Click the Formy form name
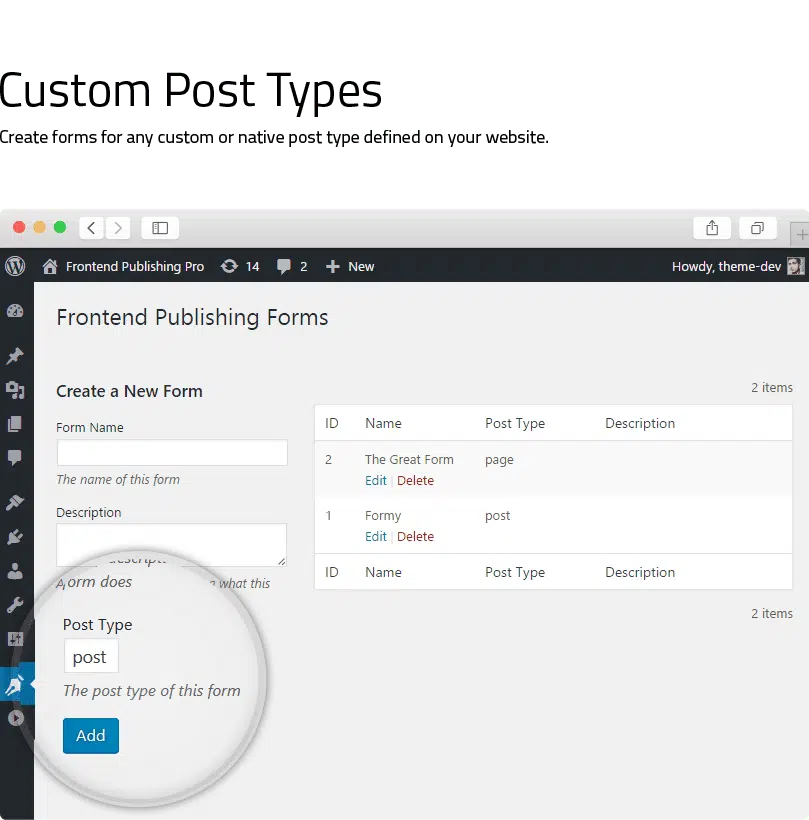The width and height of the screenshot is (809, 820). 383,516
